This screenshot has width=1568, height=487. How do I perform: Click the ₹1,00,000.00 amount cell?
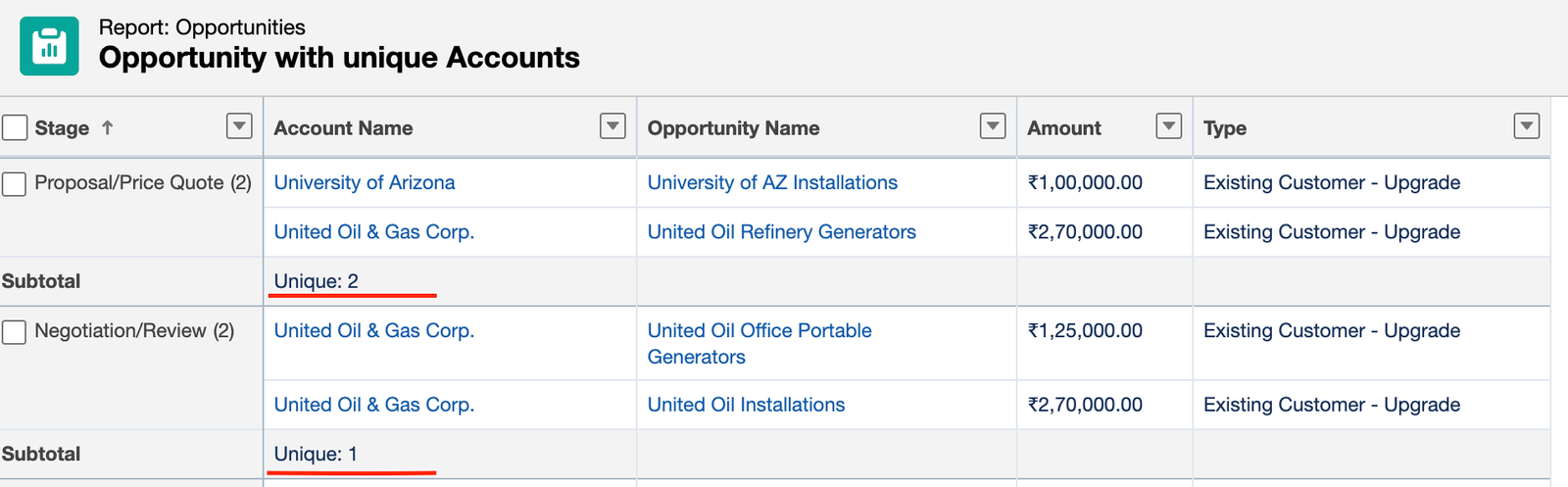click(1085, 182)
